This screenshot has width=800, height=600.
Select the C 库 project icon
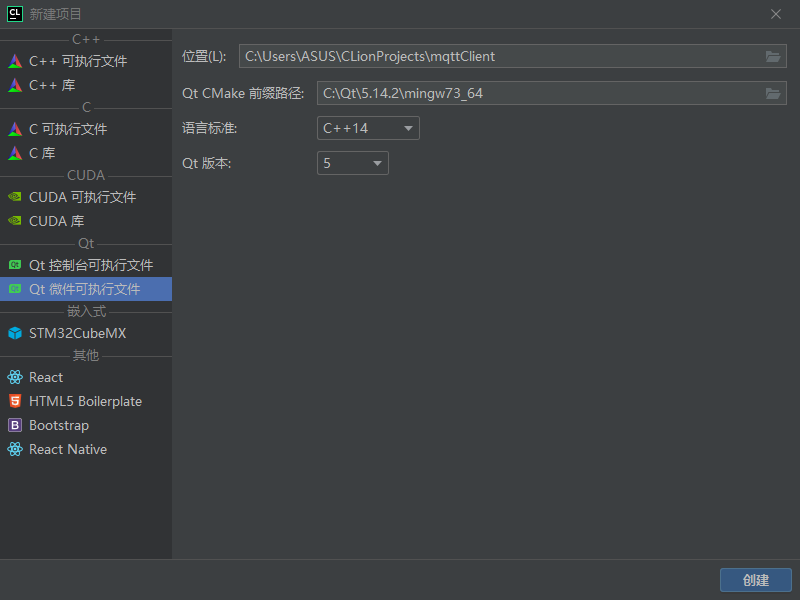[15, 153]
